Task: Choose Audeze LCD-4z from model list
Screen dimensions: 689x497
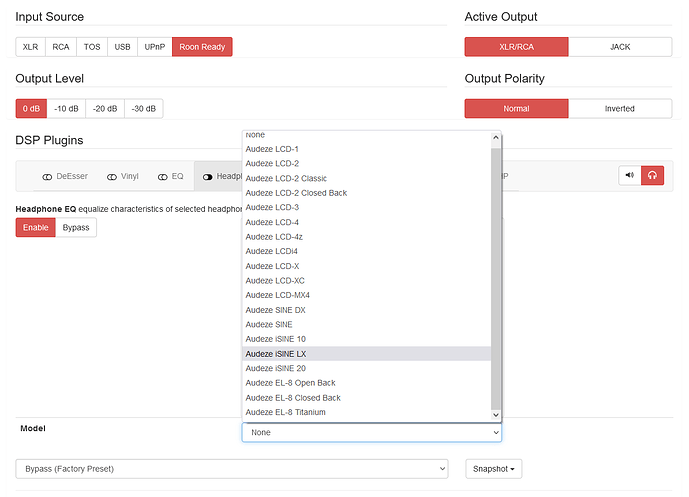Action: click(366, 237)
